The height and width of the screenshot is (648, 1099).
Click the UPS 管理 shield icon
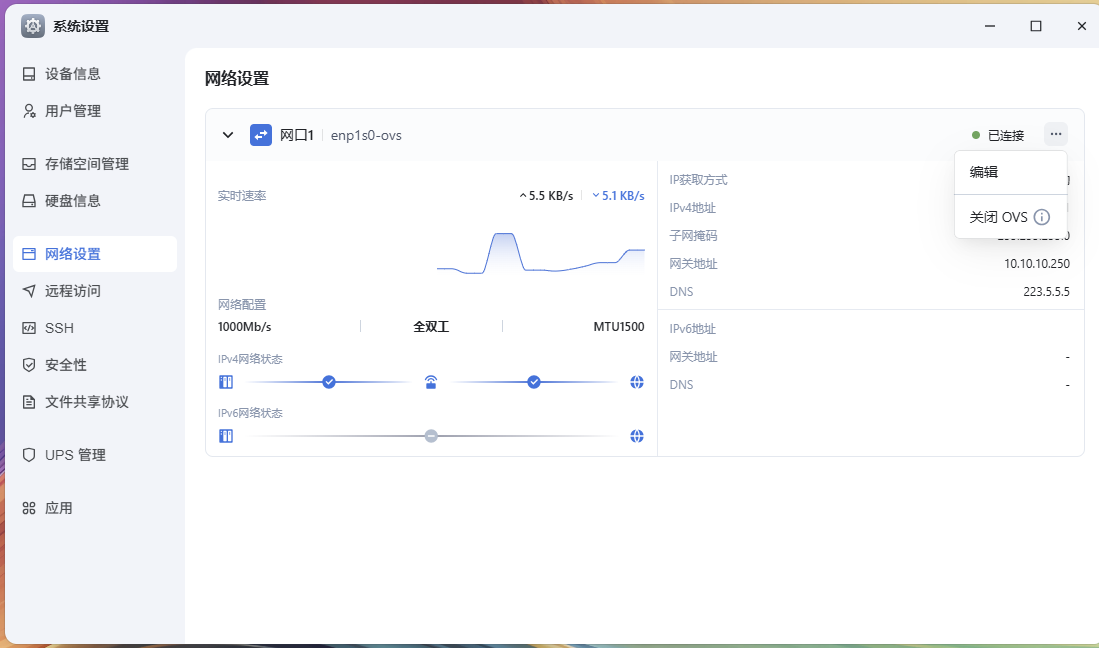(29, 455)
